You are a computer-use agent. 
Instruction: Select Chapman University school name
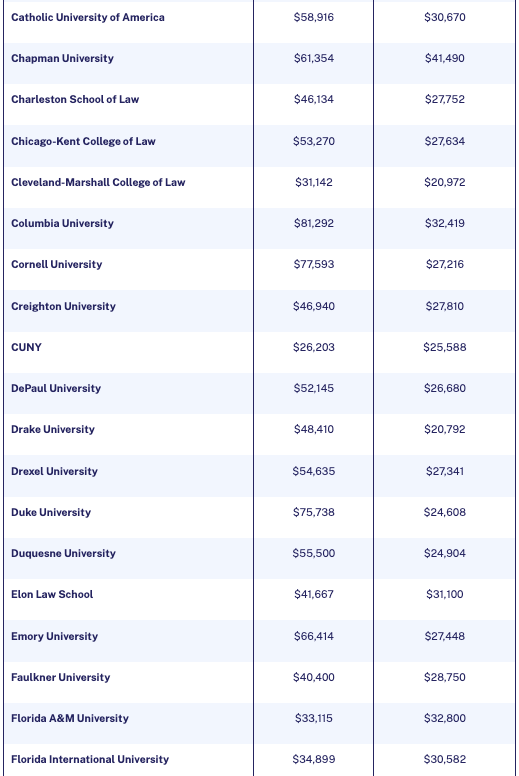coord(62,58)
